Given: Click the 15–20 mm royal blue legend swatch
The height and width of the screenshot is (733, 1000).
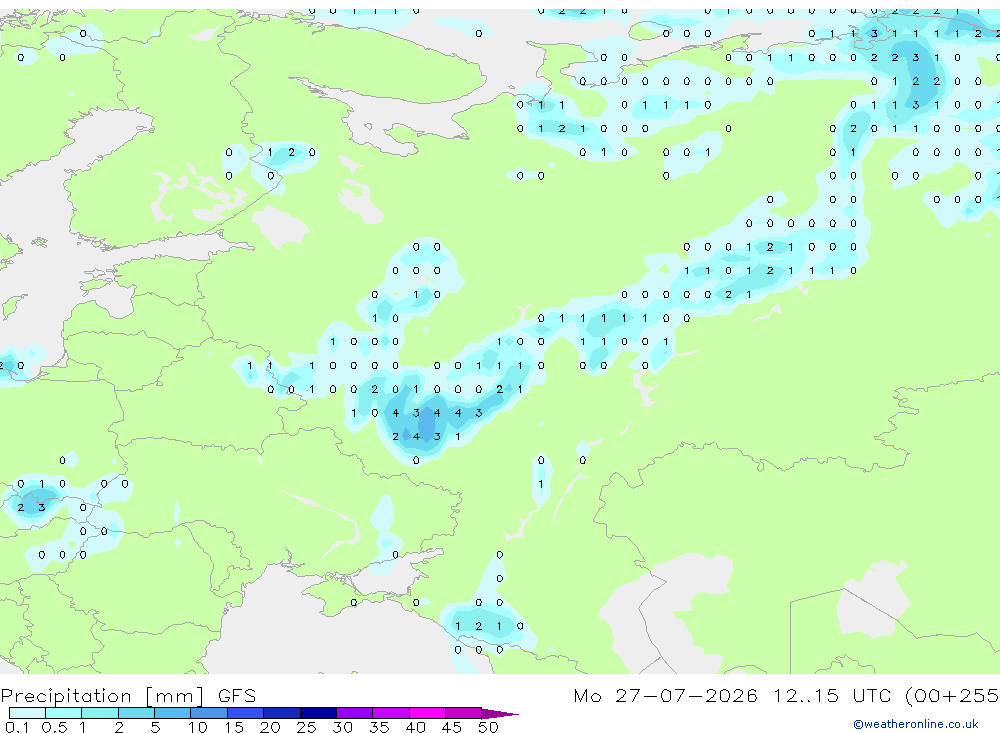Looking at the screenshot, I should pos(245,713).
